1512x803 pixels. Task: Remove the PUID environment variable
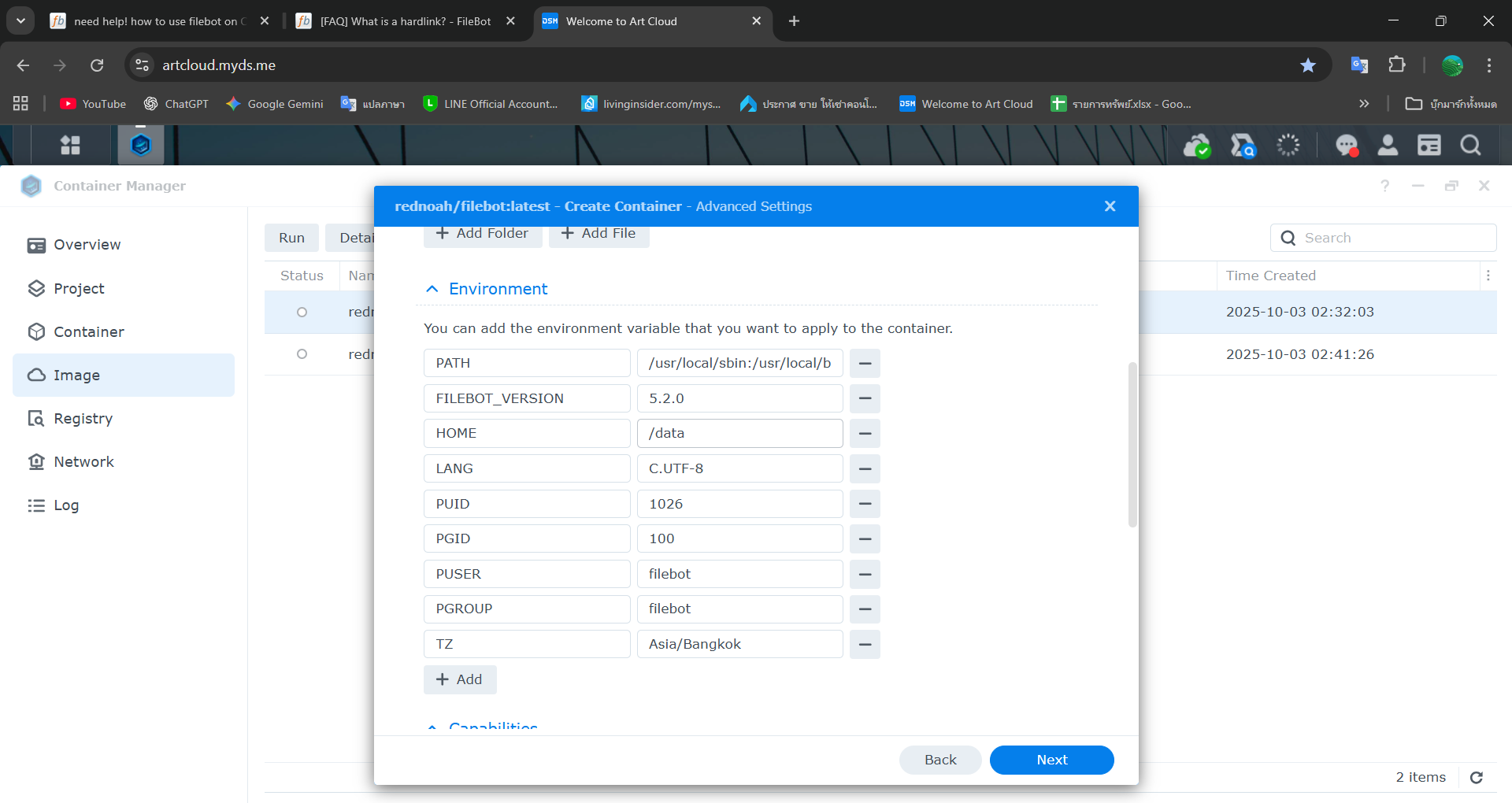click(x=865, y=504)
